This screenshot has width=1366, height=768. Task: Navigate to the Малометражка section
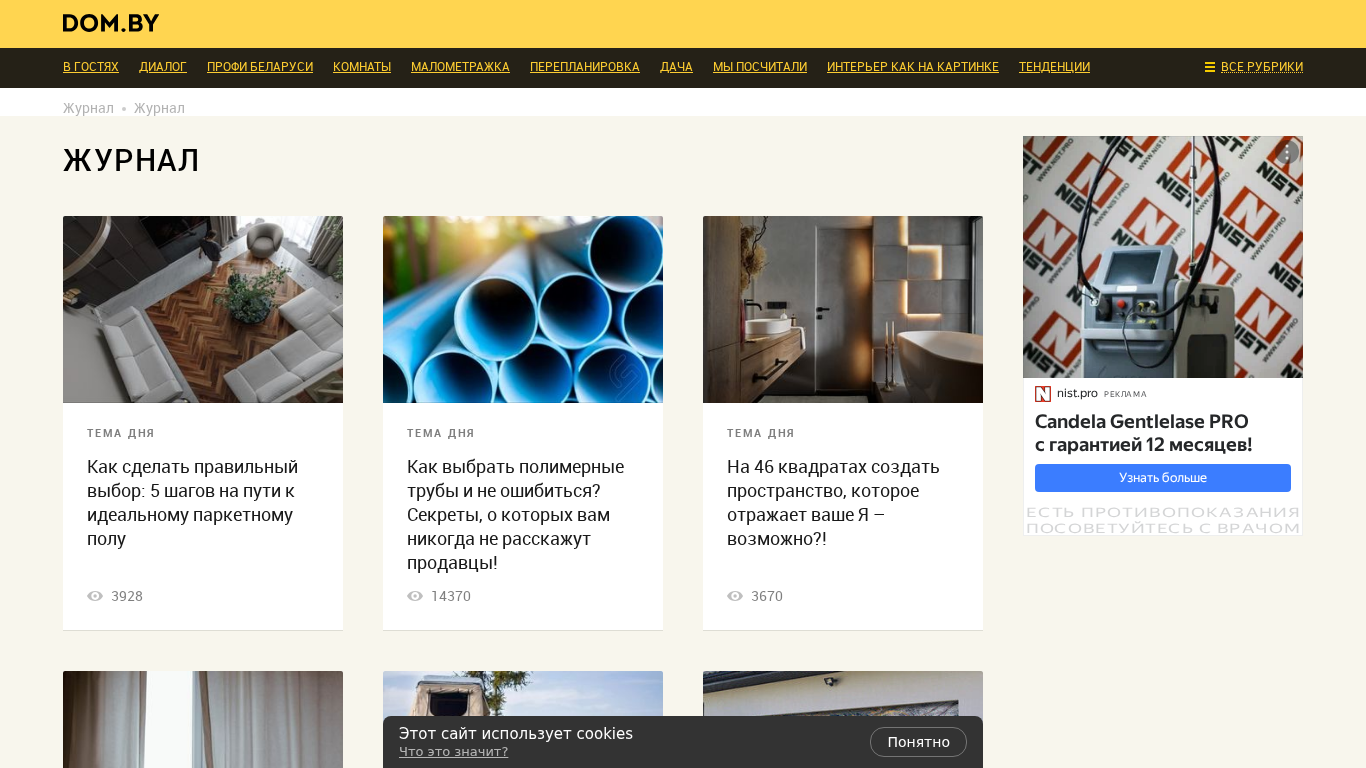click(460, 67)
